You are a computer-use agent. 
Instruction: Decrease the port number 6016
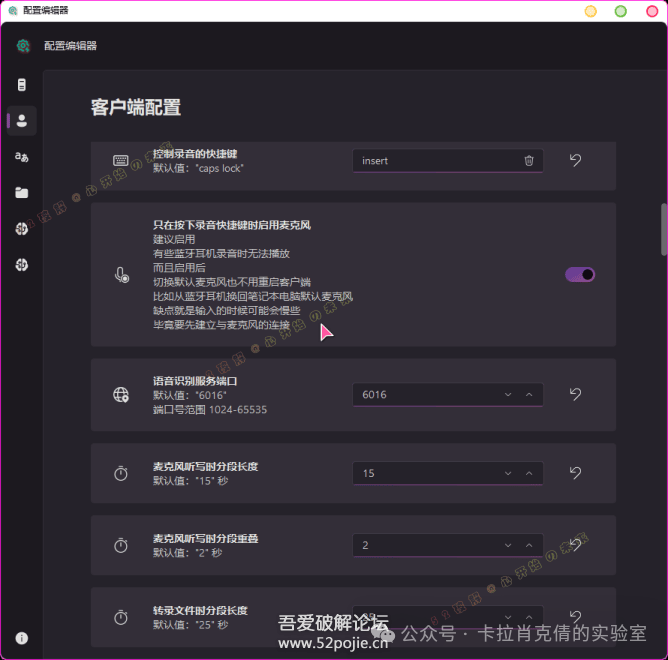(x=509, y=395)
